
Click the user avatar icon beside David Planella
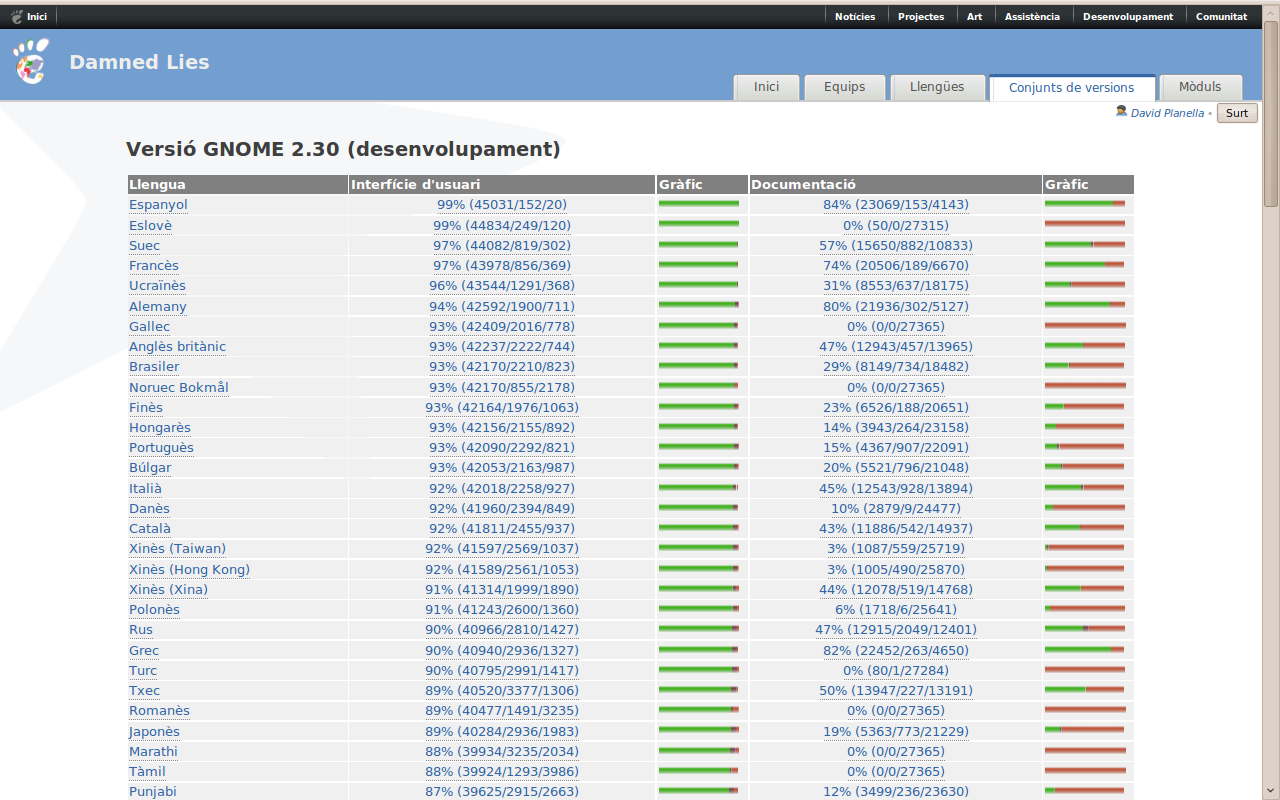coord(1121,112)
